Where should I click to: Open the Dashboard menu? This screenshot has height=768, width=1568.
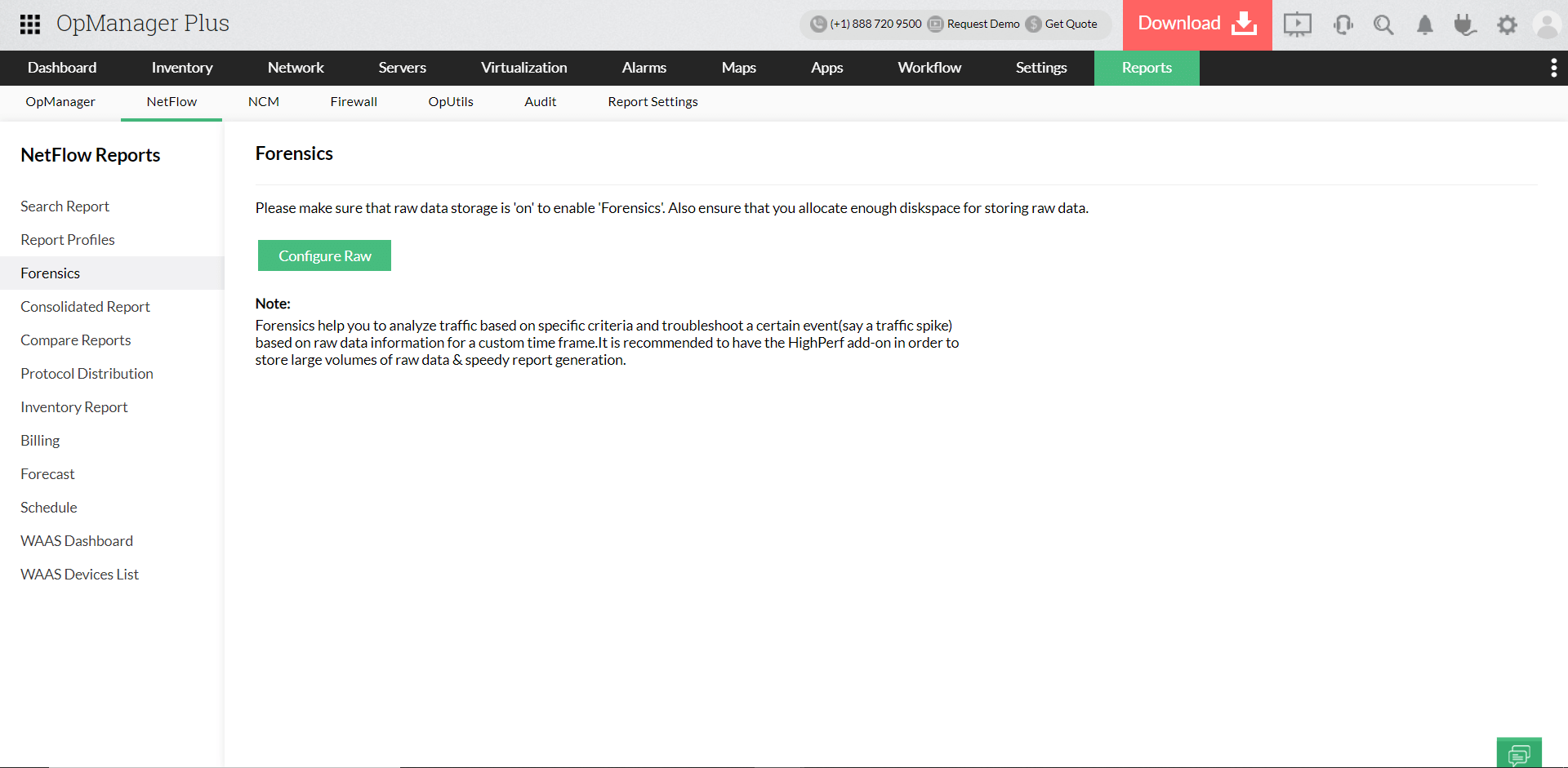pyautogui.click(x=62, y=68)
